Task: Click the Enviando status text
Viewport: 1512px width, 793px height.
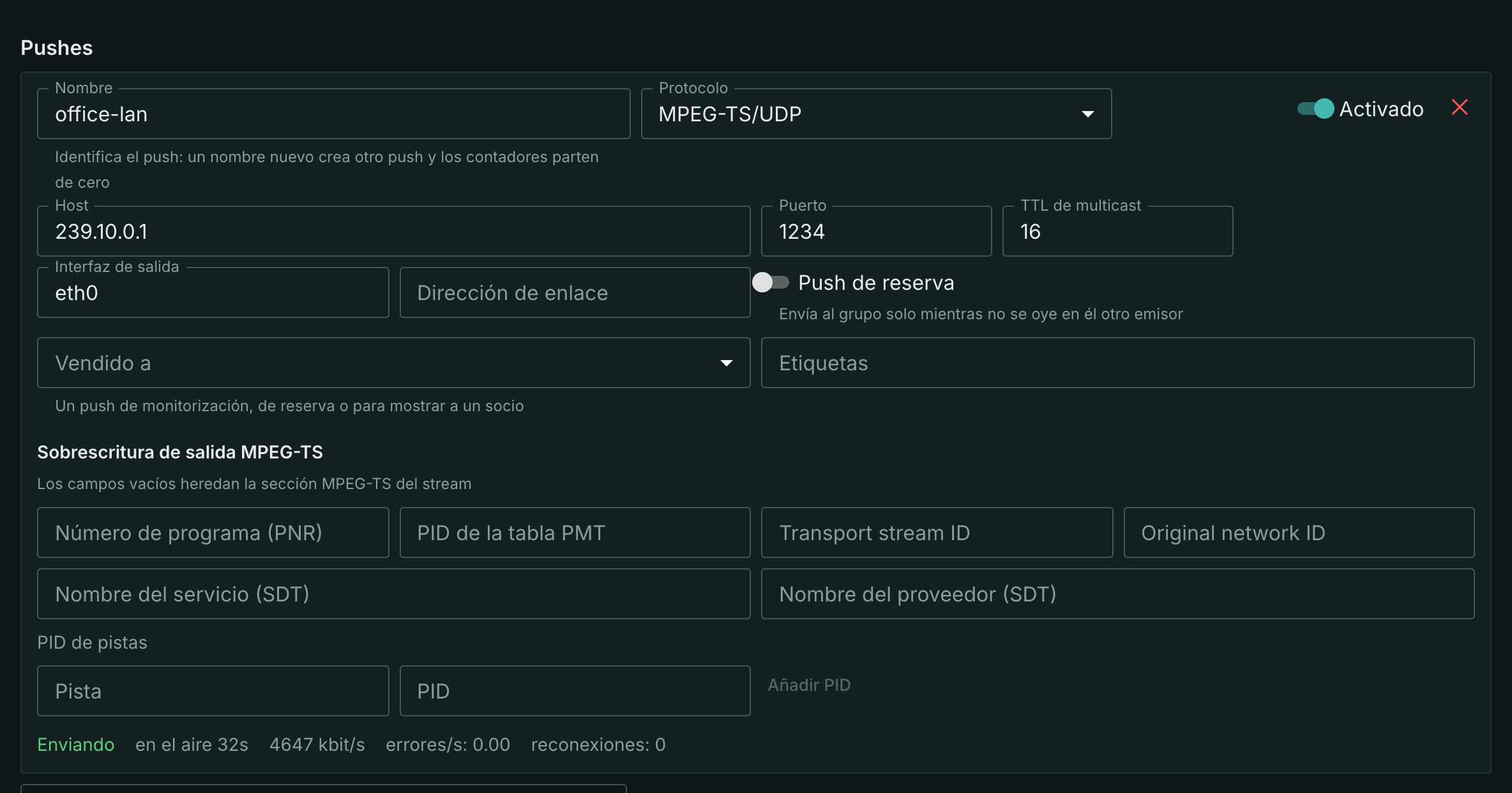Action: pyautogui.click(x=75, y=744)
